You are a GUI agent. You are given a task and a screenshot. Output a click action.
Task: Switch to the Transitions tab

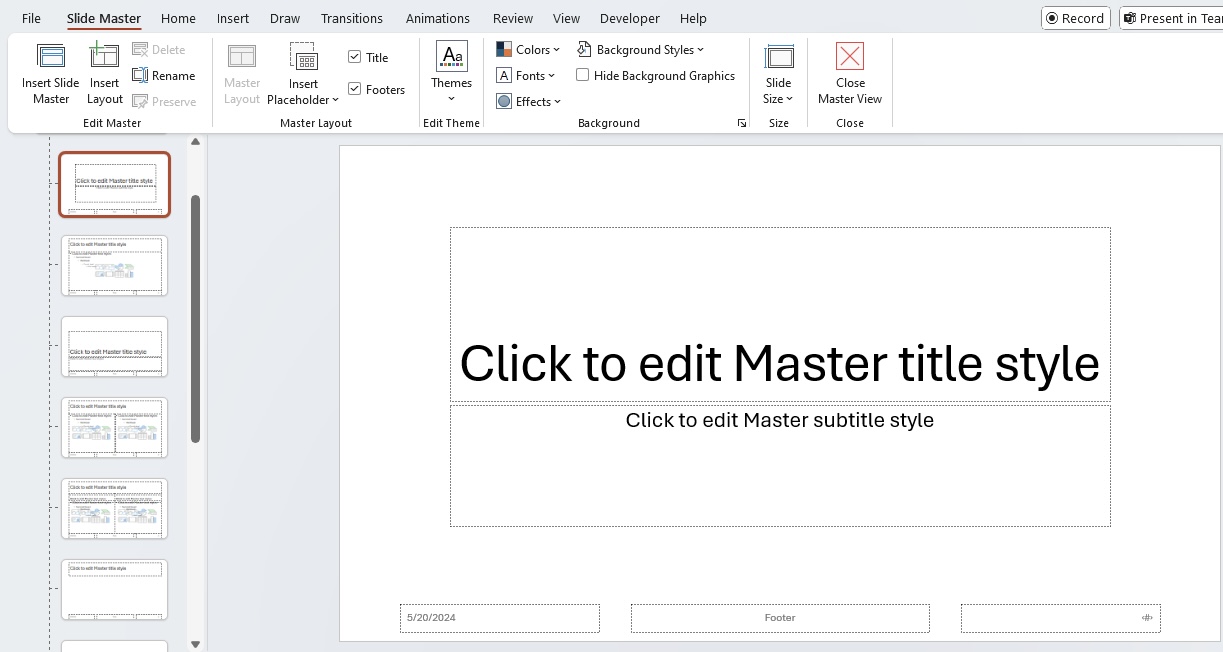352,18
